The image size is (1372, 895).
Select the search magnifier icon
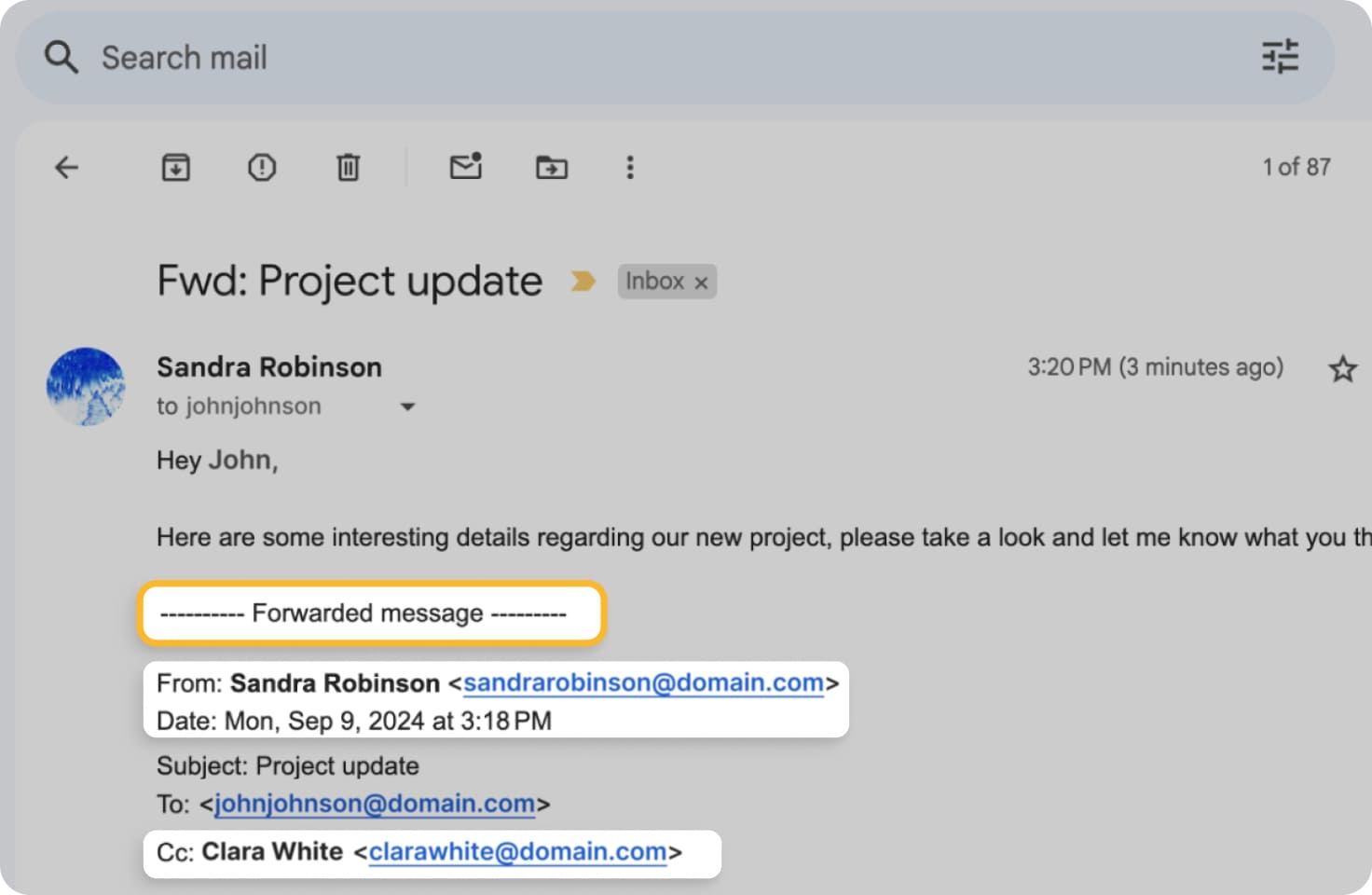[61, 57]
